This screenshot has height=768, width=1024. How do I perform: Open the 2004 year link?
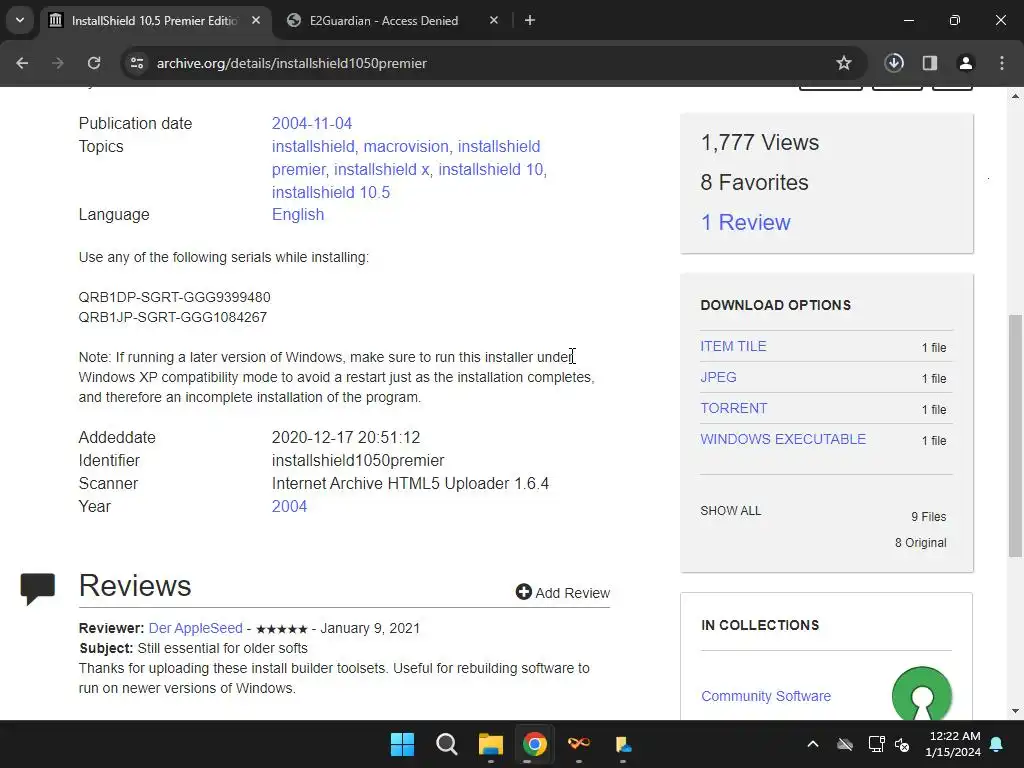click(289, 506)
